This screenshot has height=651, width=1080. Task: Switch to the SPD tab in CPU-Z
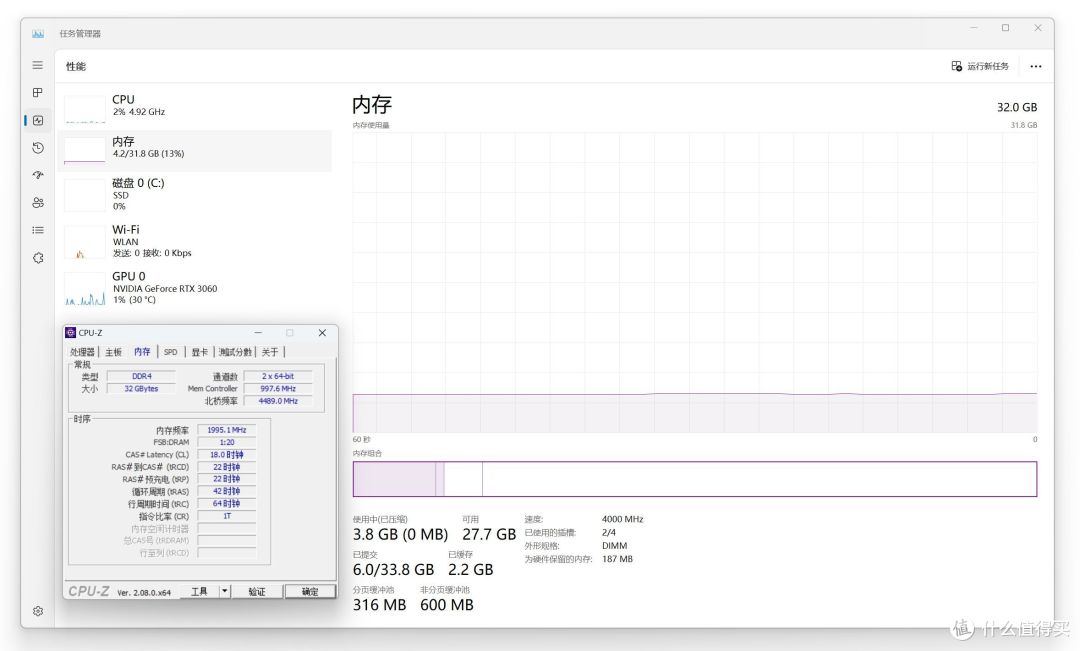point(170,352)
